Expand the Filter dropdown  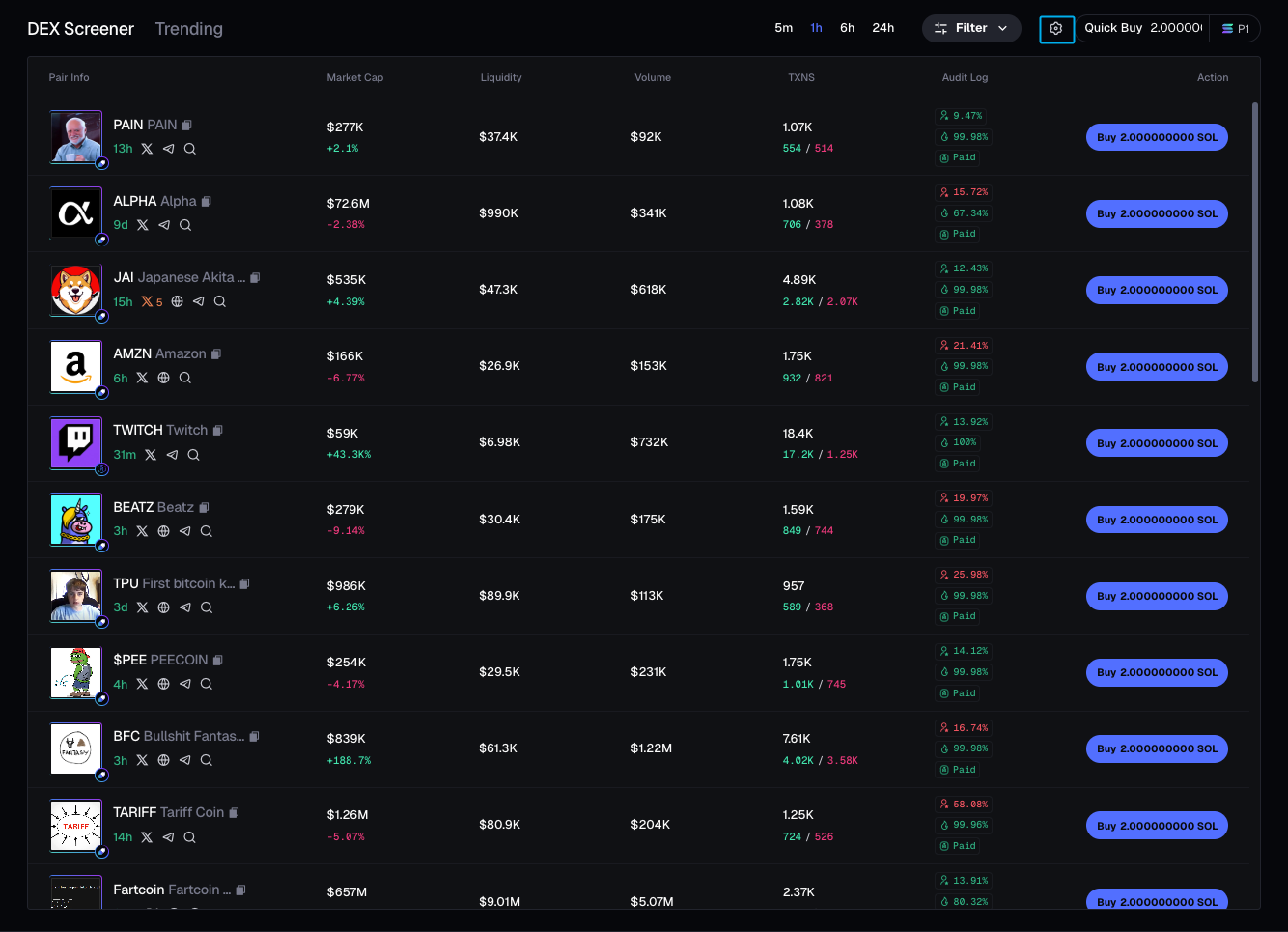[970, 28]
